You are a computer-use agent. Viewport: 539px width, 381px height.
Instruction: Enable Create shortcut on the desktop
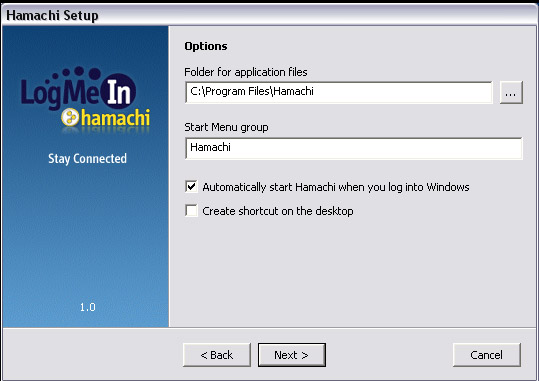191,210
